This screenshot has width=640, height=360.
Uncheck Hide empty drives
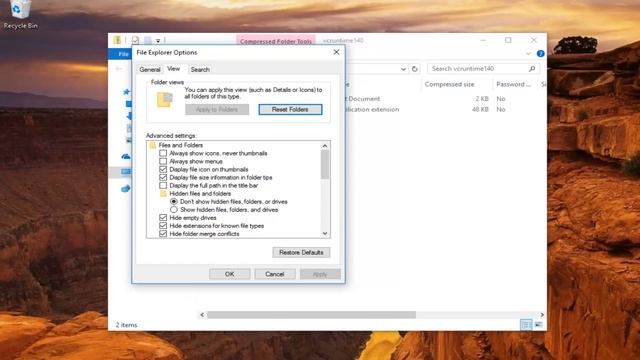(163, 218)
